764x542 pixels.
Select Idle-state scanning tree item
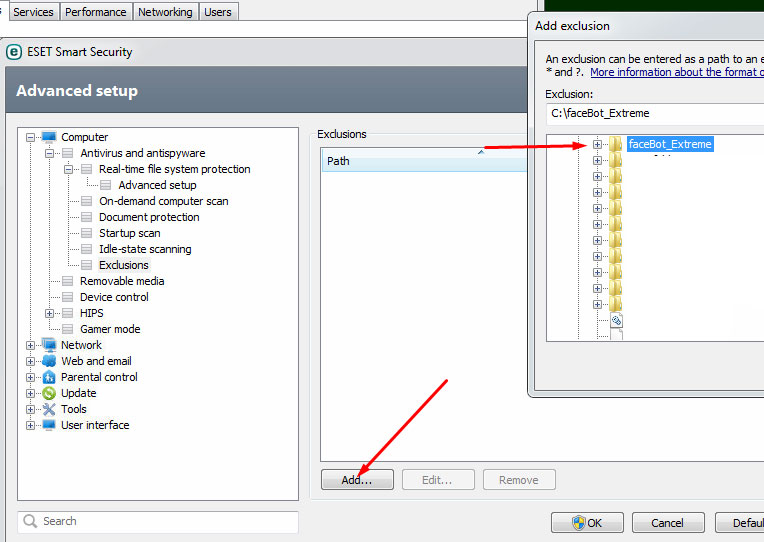pos(145,249)
